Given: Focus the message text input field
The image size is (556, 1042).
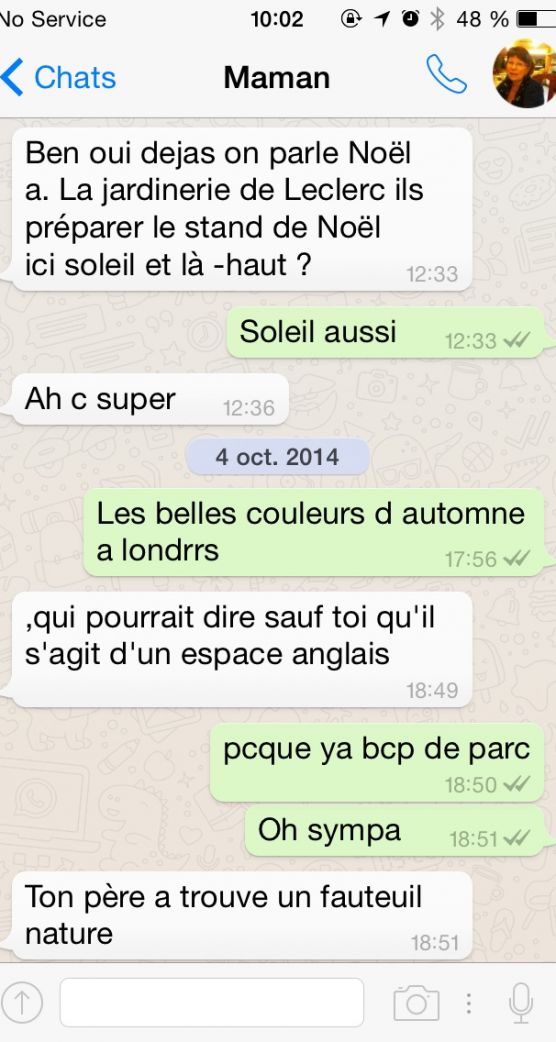Looking at the screenshot, I should click(x=212, y=1002).
